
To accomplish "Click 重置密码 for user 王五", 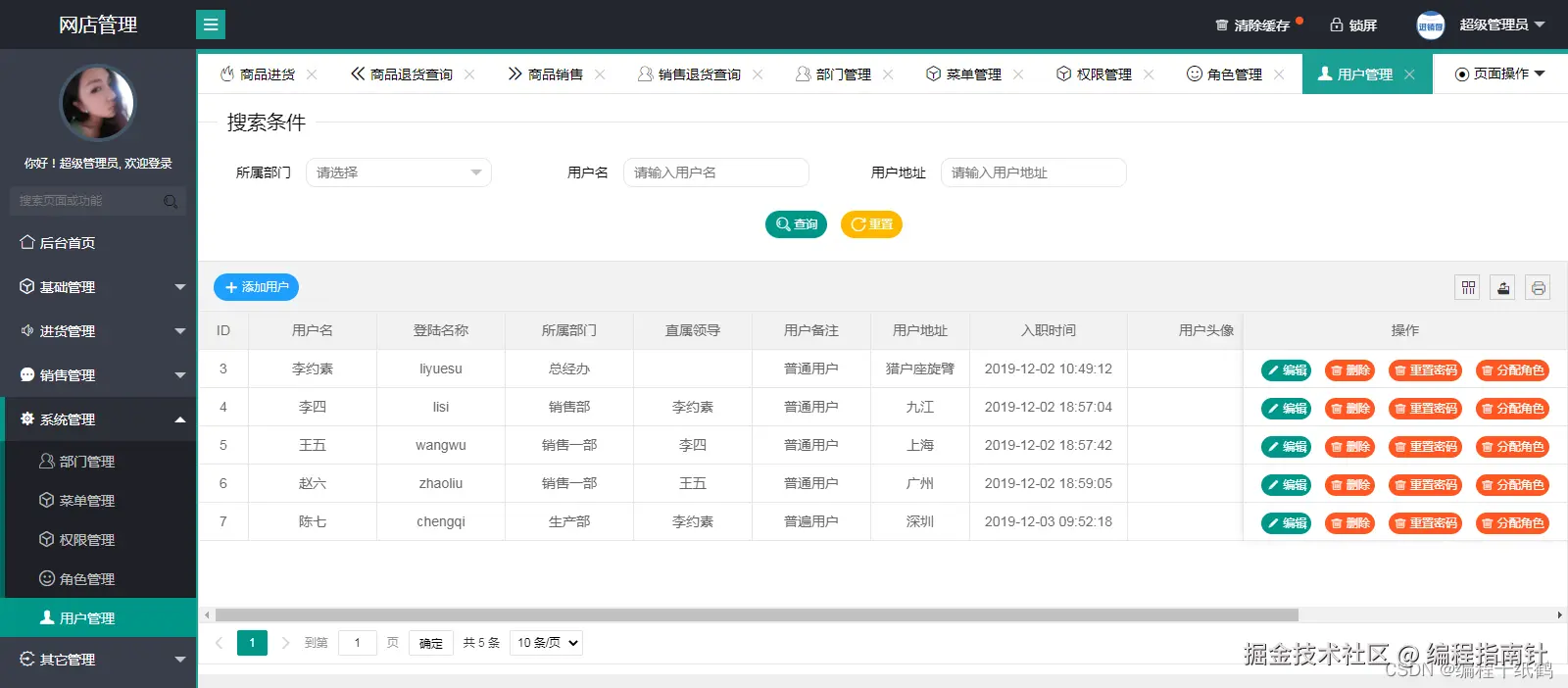I will click(x=1425, y=447).
